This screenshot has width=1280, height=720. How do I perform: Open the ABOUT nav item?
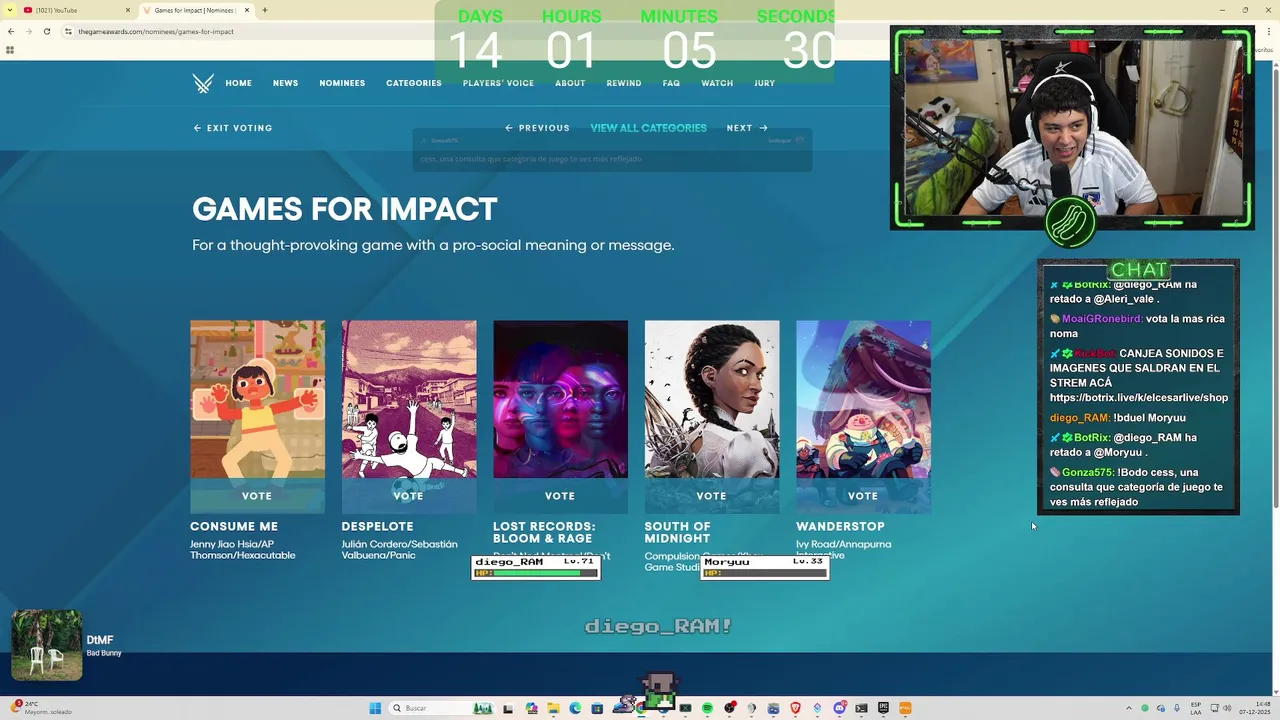click(x=570, y=83)
